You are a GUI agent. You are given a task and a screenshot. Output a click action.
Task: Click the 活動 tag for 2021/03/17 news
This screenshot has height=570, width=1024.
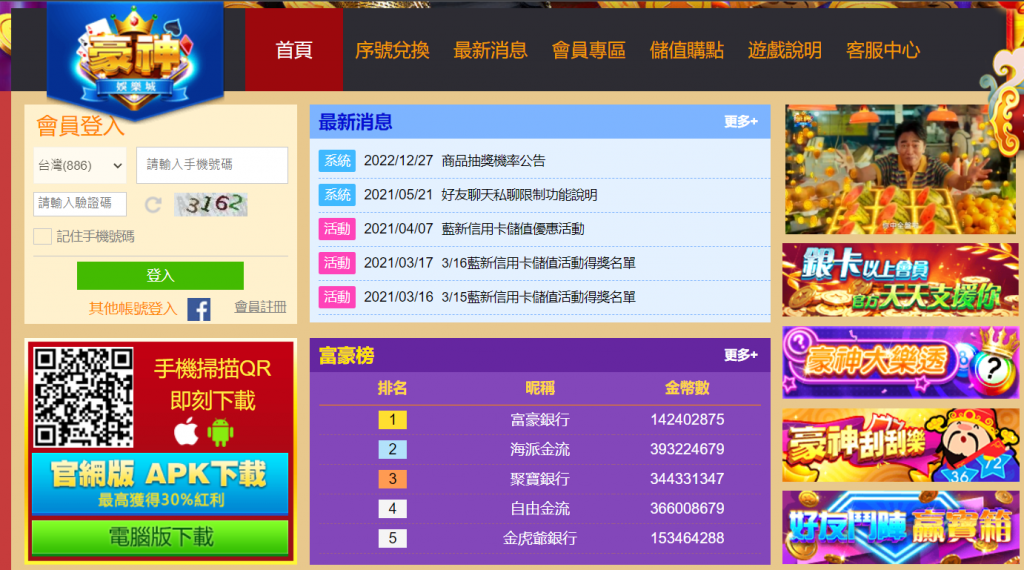coord(337,262)
